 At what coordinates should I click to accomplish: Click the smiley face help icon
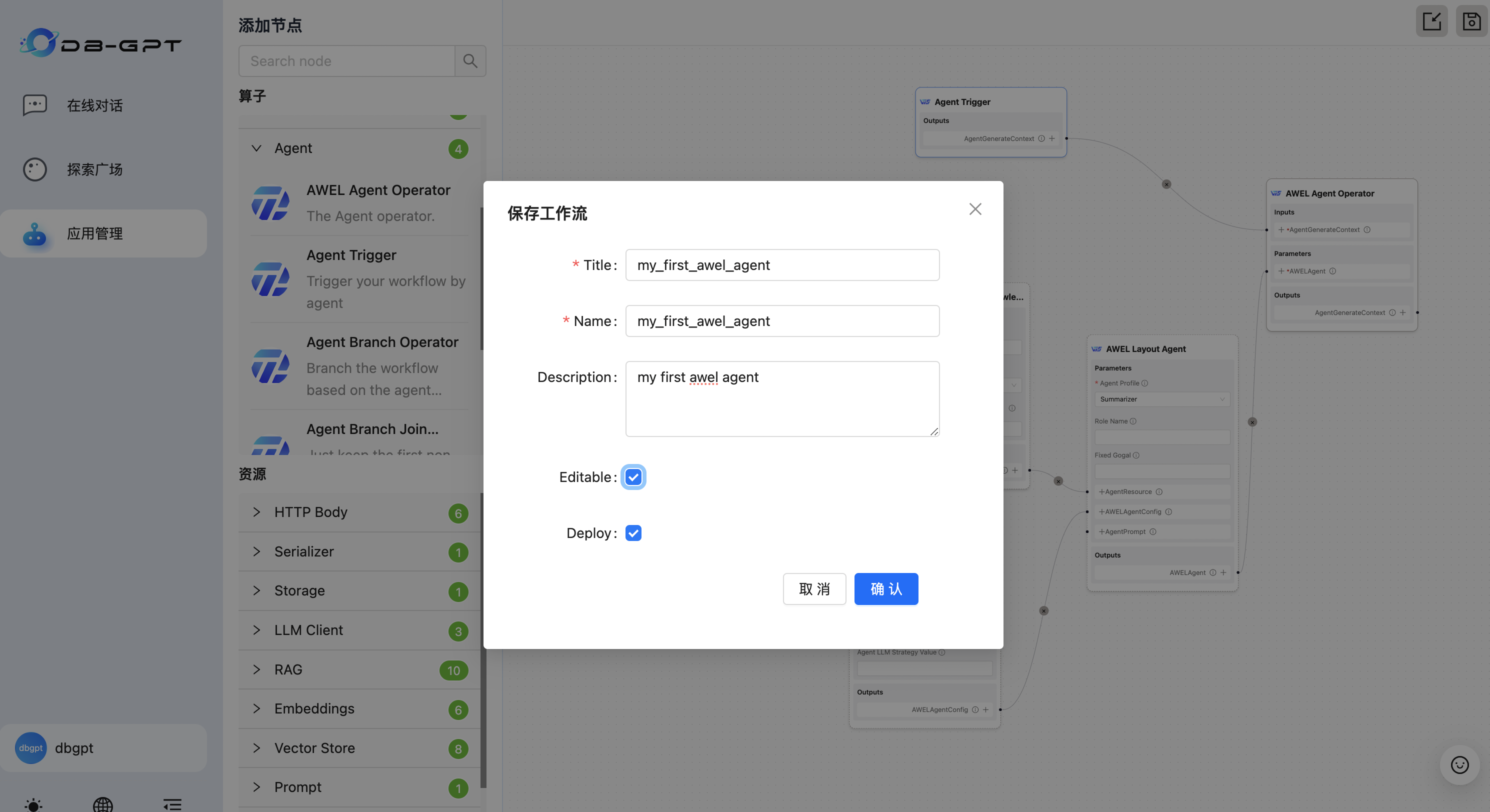click(1459, 764)
